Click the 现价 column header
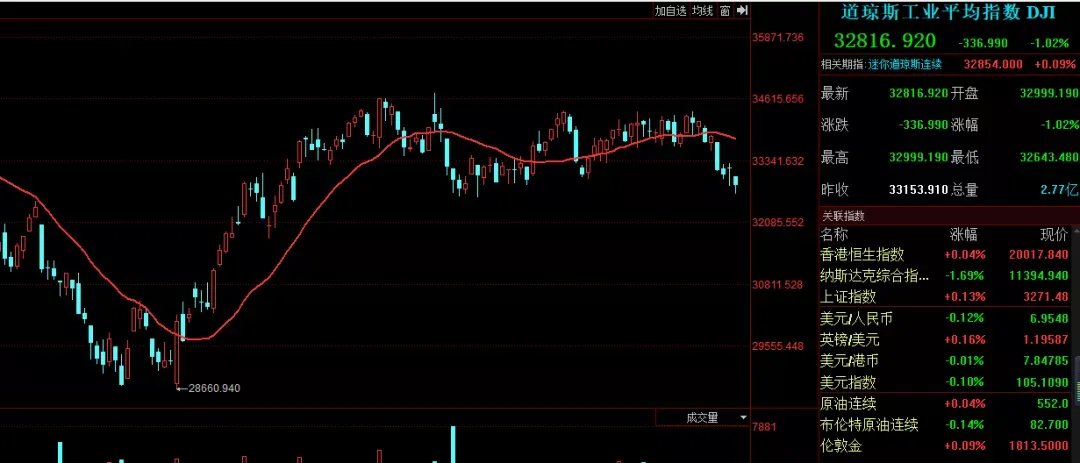 coord(1054,234)
